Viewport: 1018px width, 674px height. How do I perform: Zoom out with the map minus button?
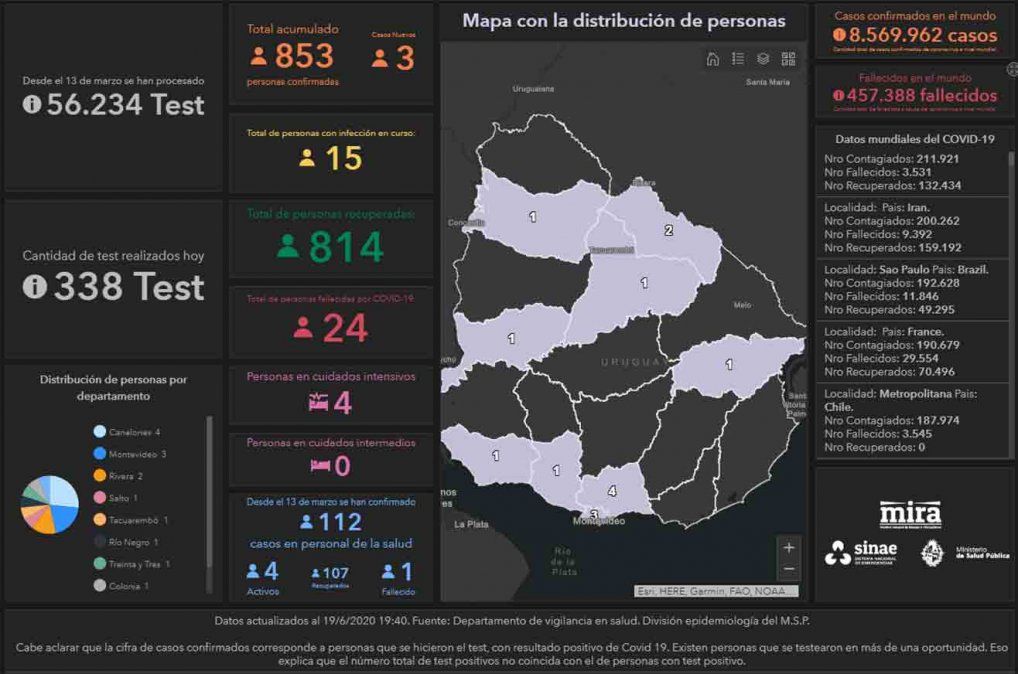point(789,569)
